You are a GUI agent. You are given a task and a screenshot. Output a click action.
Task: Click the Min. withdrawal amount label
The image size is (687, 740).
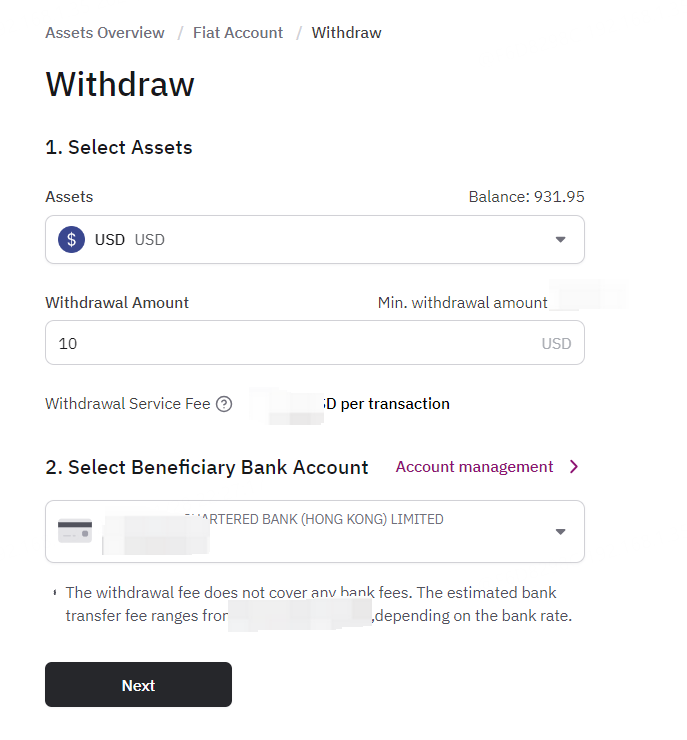462,303
